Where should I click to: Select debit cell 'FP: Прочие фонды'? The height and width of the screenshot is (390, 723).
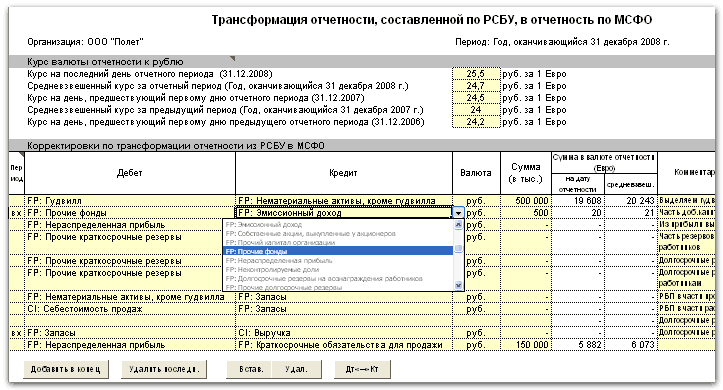coord(130,213)
